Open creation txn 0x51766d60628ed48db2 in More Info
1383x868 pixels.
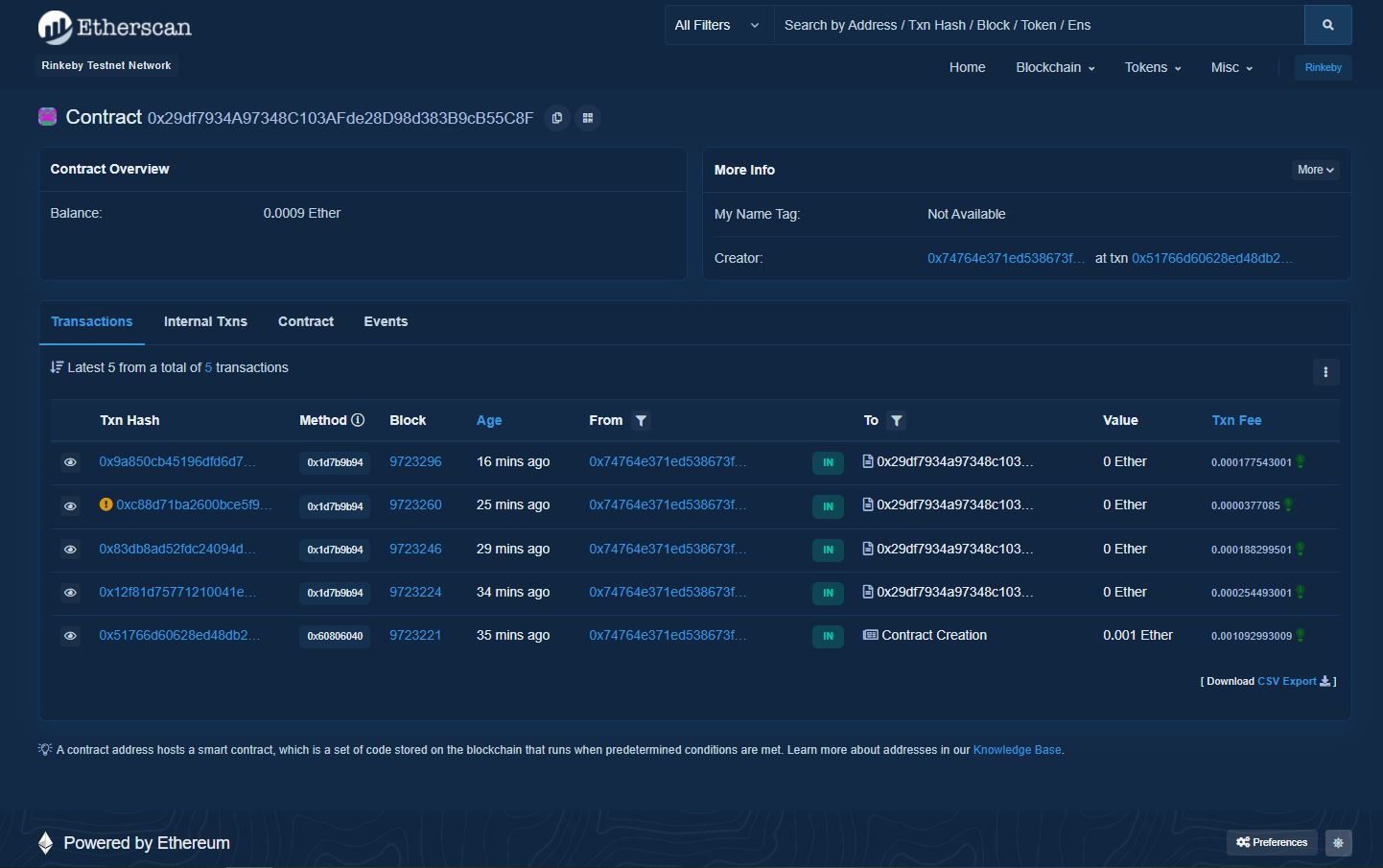click(1212, 258)
